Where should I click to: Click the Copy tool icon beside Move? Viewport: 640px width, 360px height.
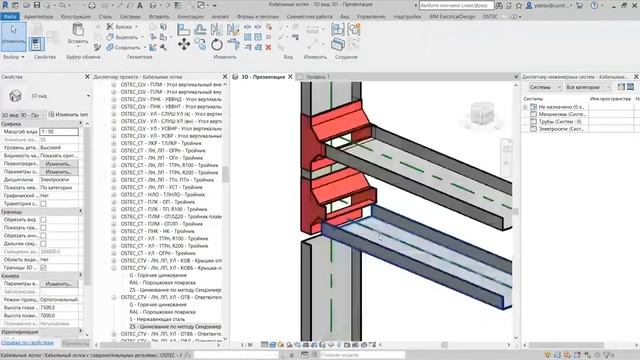tap(200, 44)
